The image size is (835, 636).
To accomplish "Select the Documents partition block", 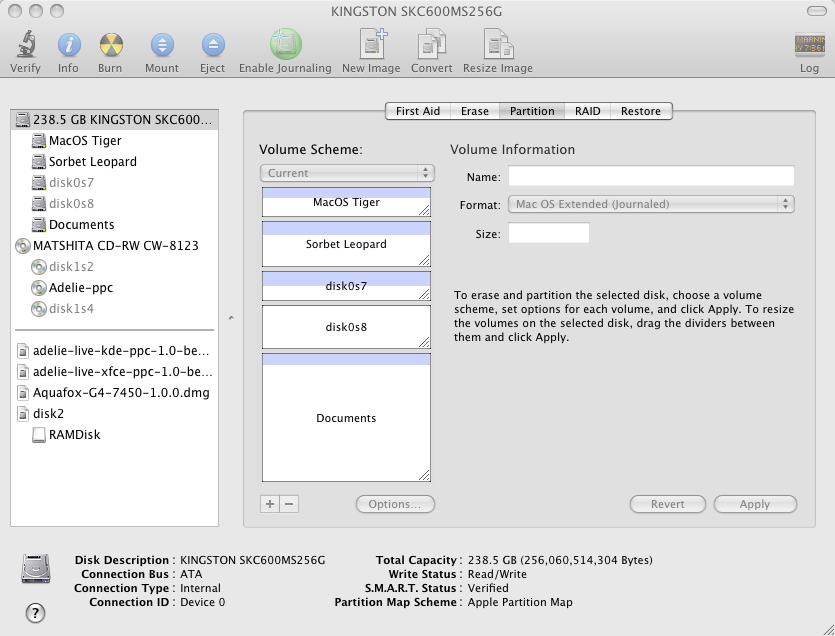I will [x=346, y=418].
